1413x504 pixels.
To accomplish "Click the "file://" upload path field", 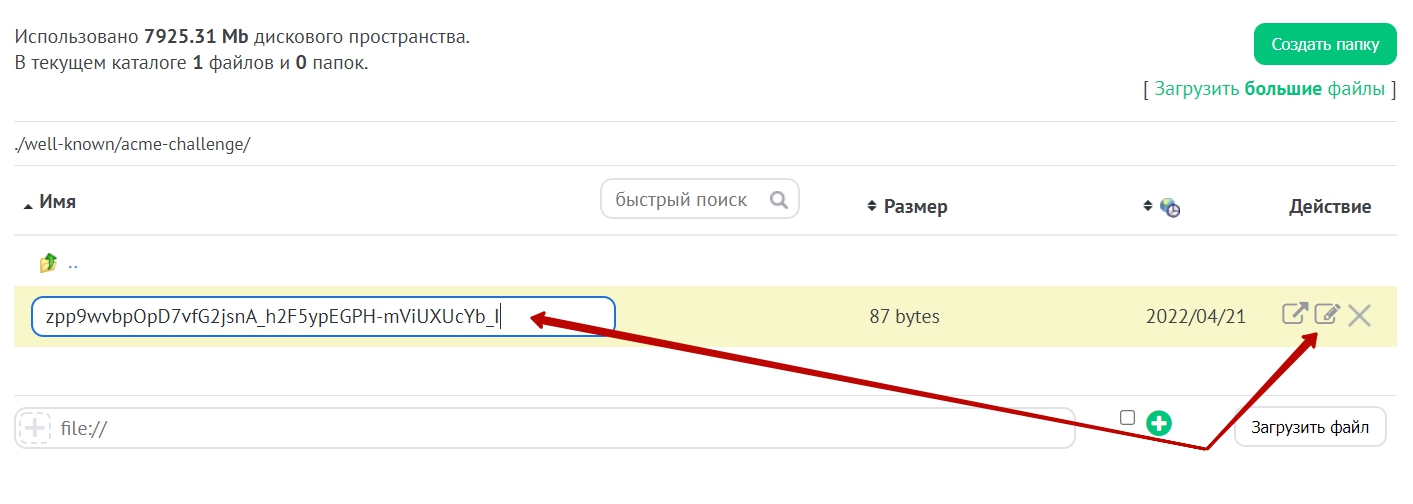I will click(x=560, y=428).
